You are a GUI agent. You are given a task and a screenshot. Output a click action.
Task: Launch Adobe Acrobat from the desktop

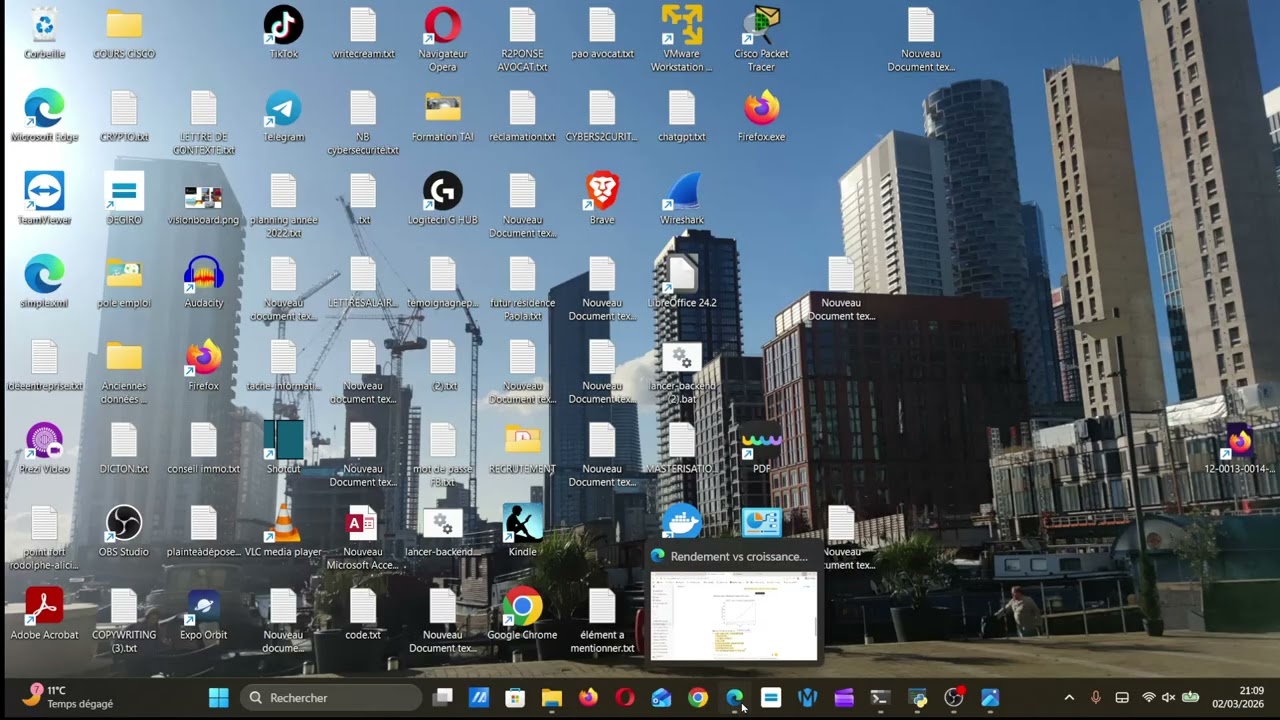pyautogui.click(x=44, y=613)
